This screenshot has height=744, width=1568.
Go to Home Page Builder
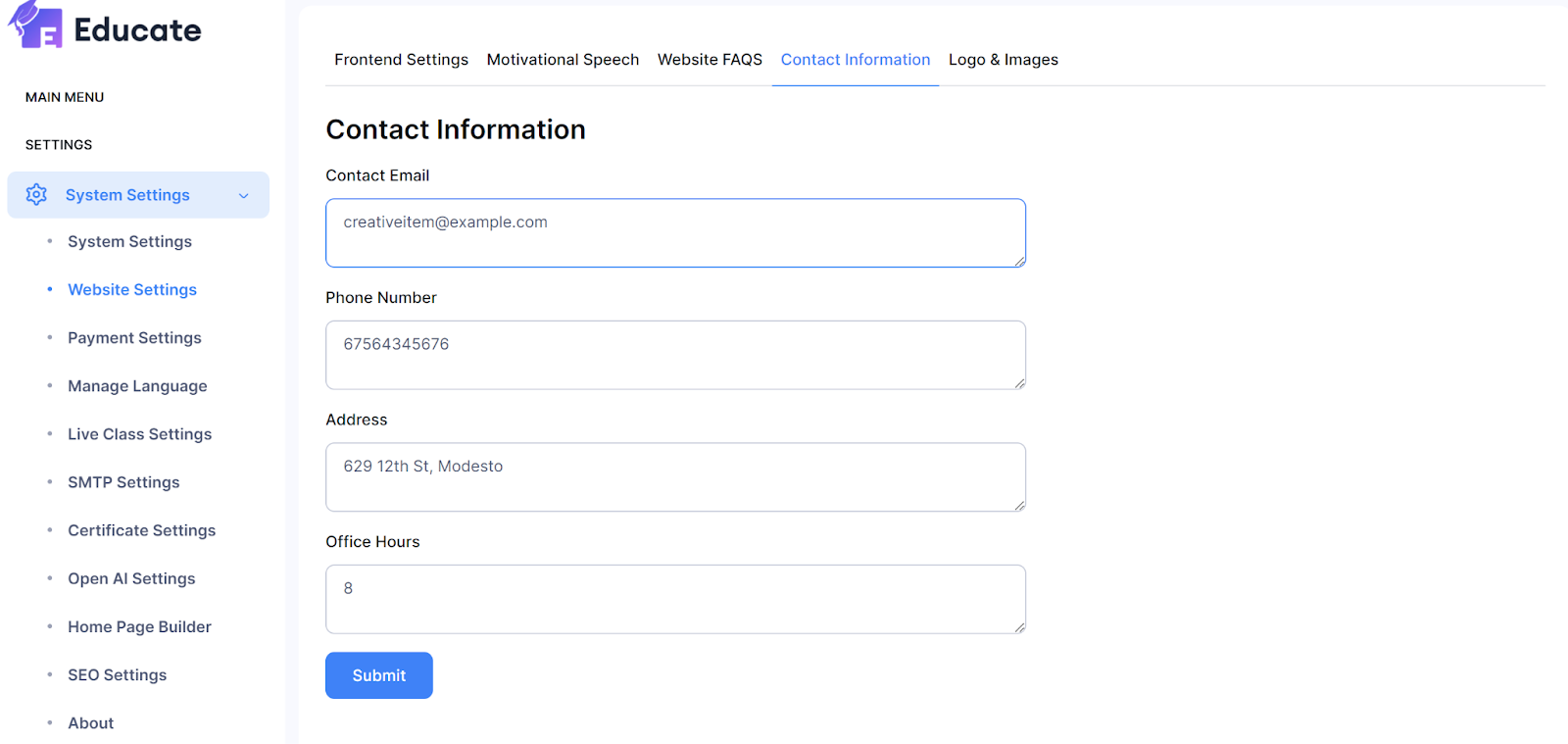coord(139,626)
